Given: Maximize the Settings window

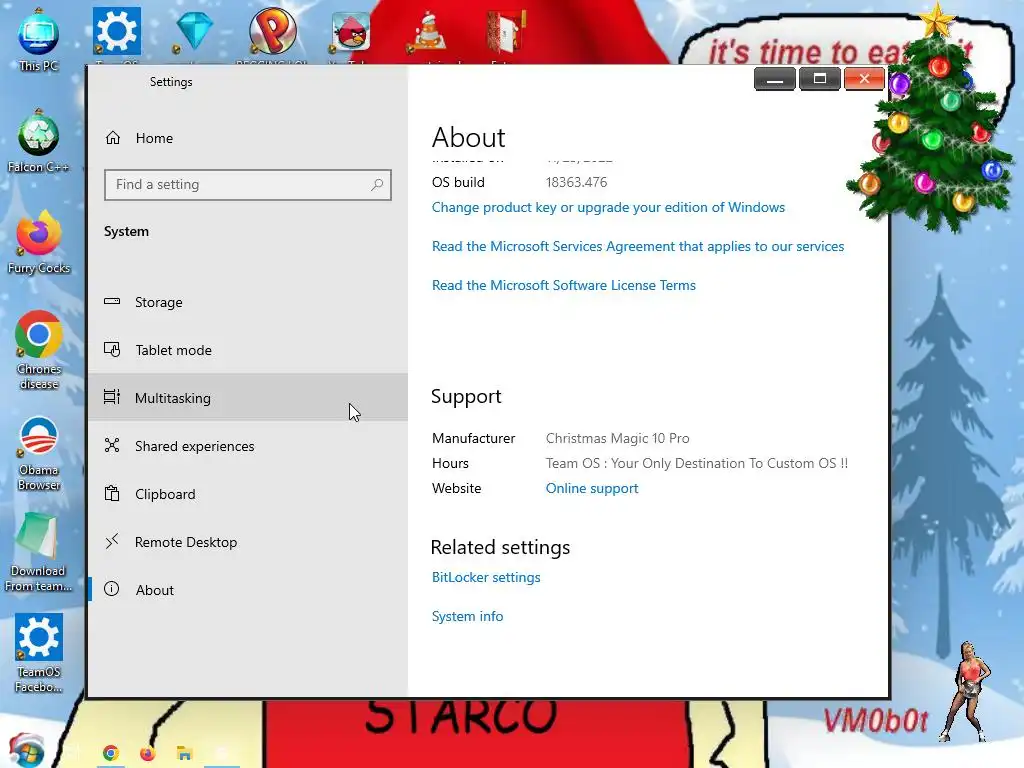Looking at the screenshot, I should (820, 79).
